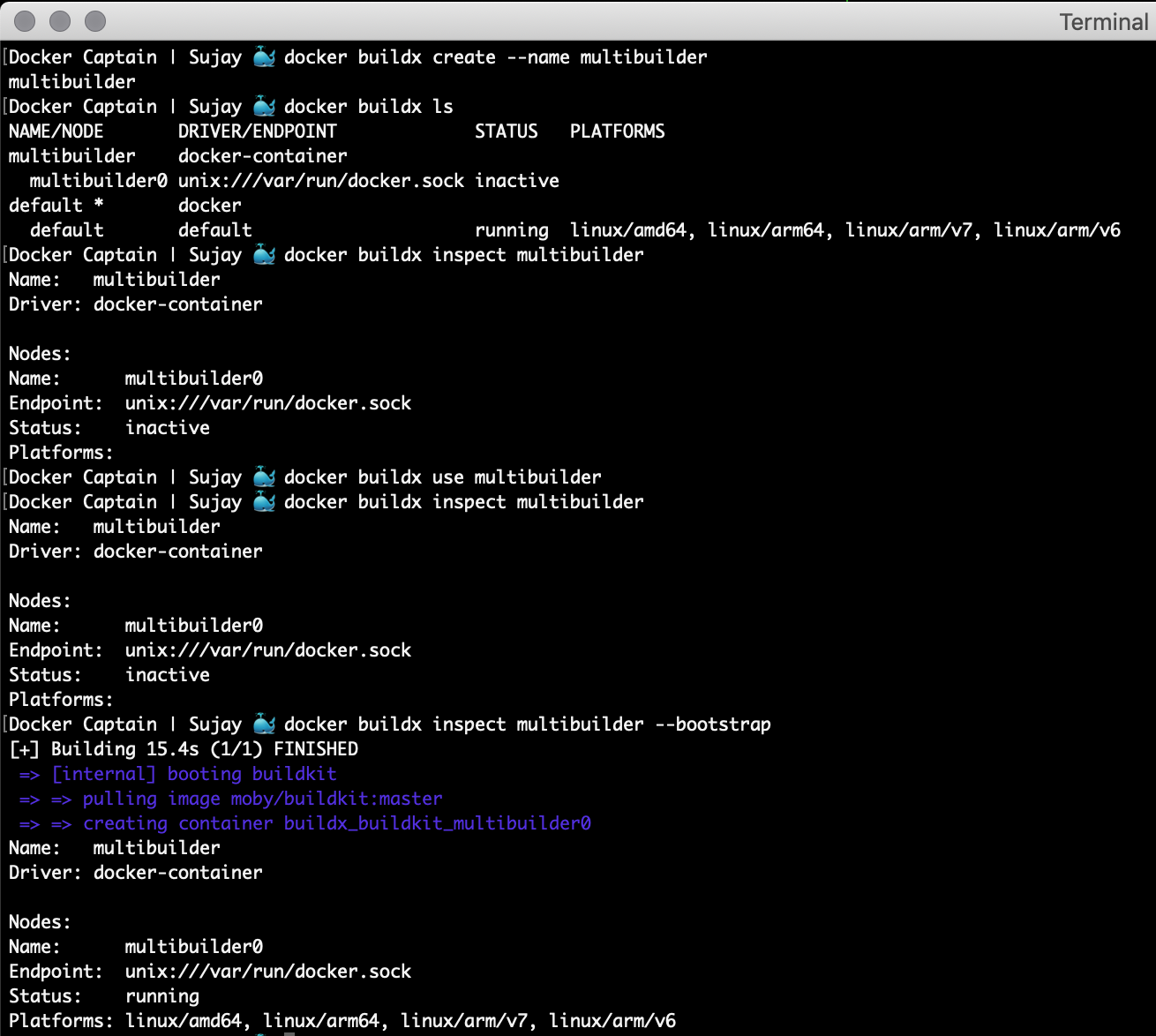Click the whale emoji beside second inspect command

(x=264, y=500)
